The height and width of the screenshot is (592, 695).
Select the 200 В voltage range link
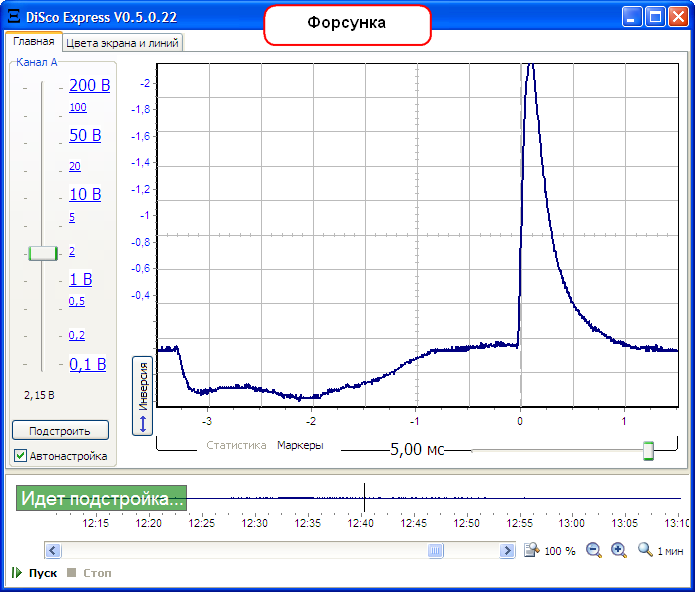click(x=89, y=86)
